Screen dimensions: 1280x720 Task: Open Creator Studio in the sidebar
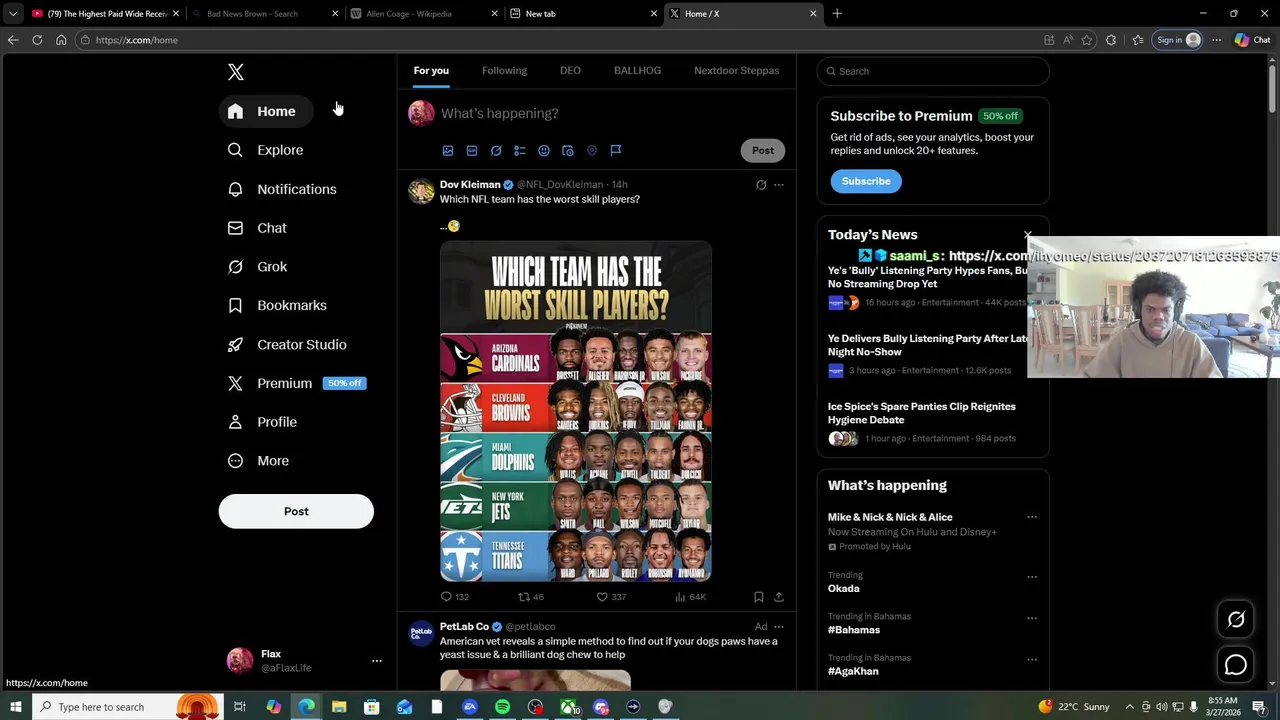coord(288,344)
